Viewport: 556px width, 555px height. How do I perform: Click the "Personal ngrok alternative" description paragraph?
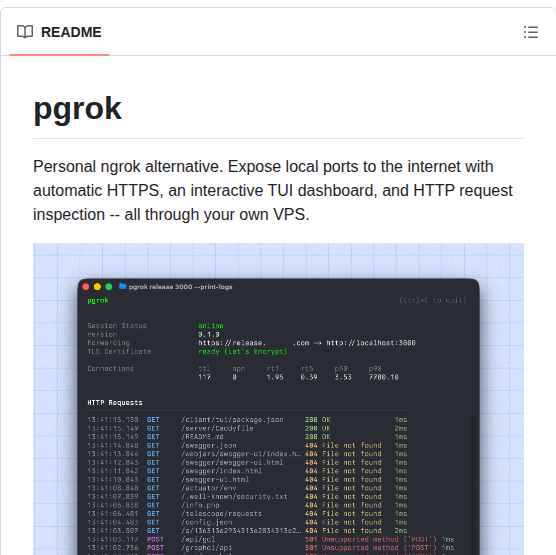point(273,190)
